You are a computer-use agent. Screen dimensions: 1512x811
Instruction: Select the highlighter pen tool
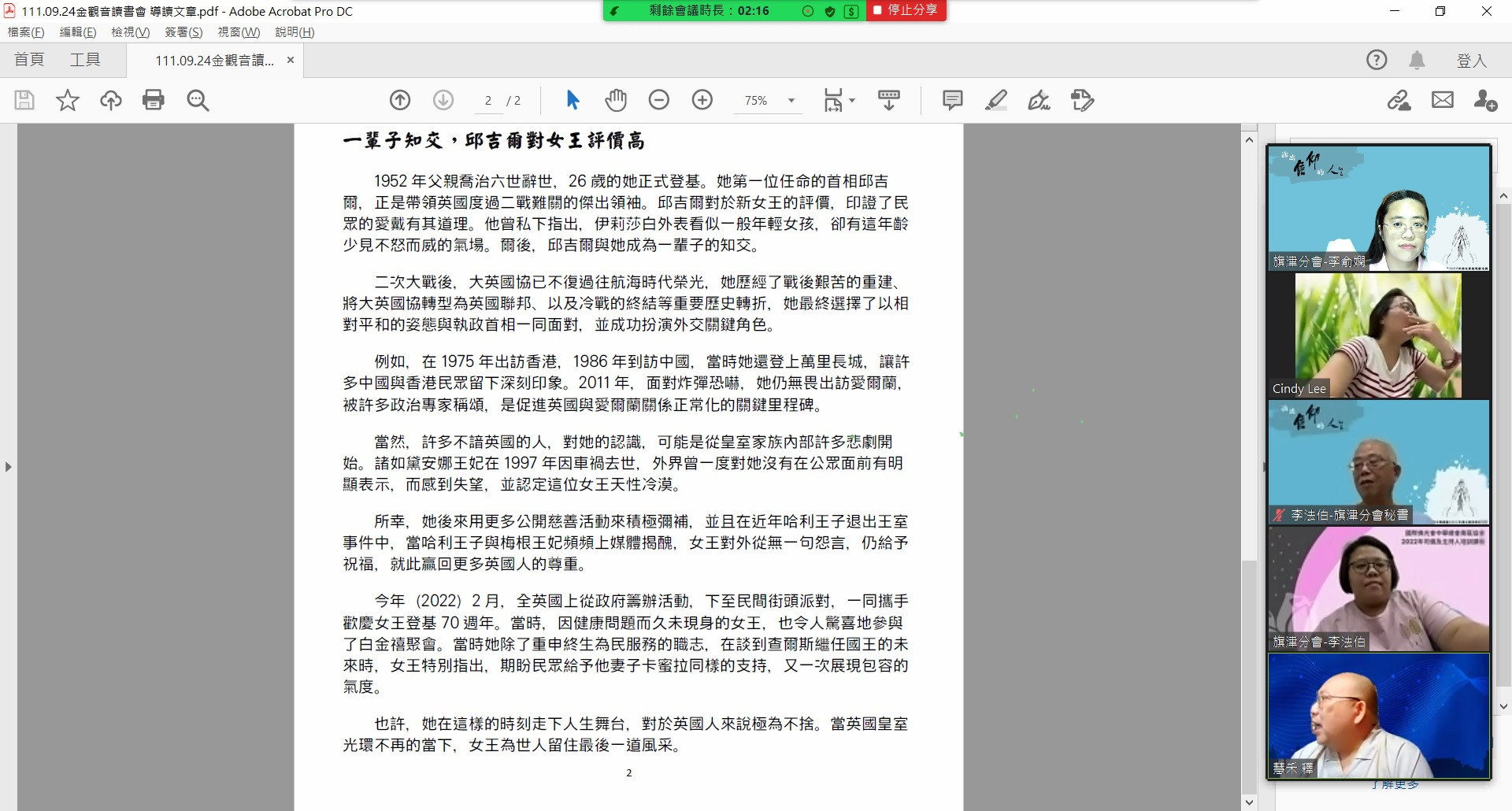coord(996,100)
